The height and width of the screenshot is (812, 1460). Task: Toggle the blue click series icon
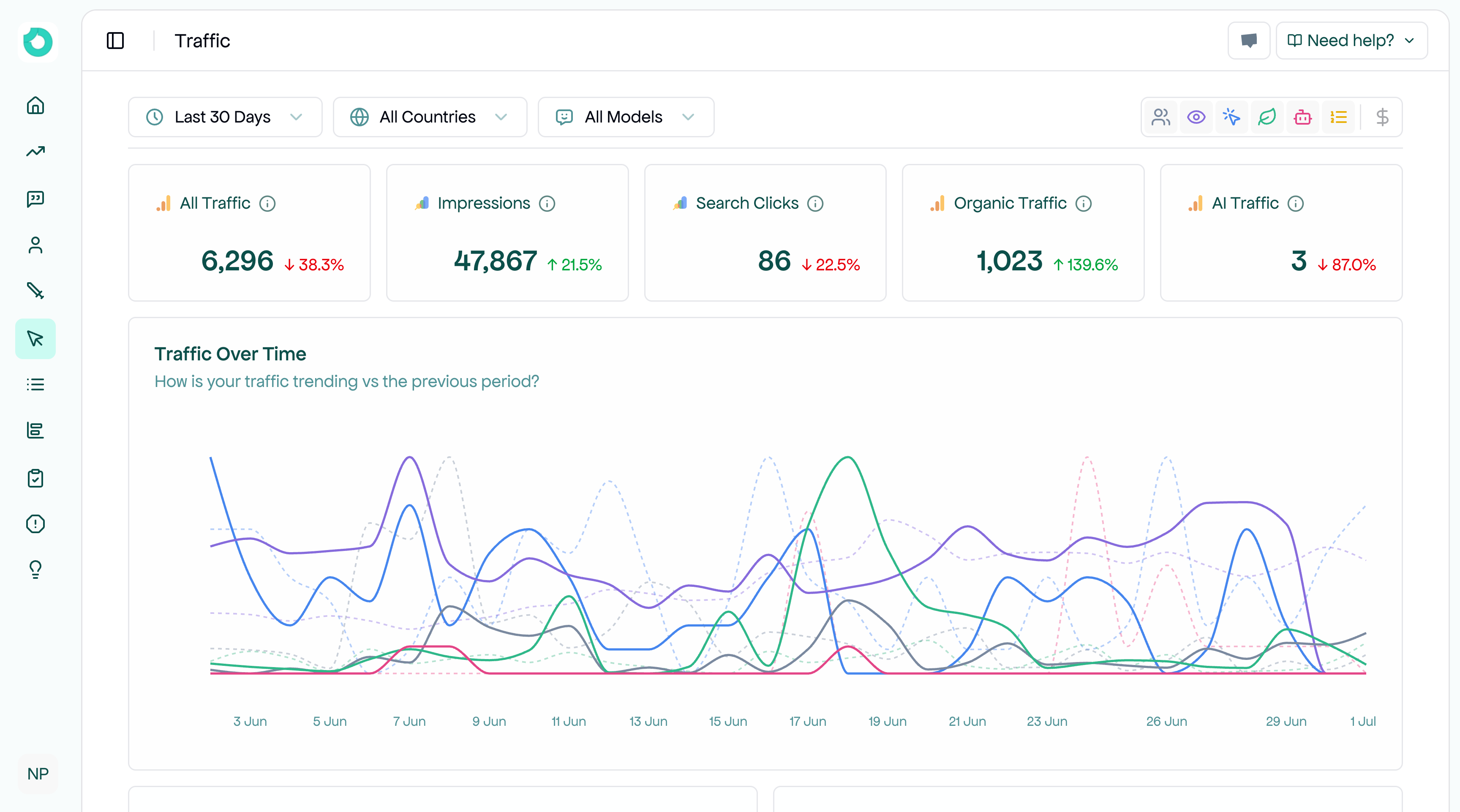(x=1231, y=117)
